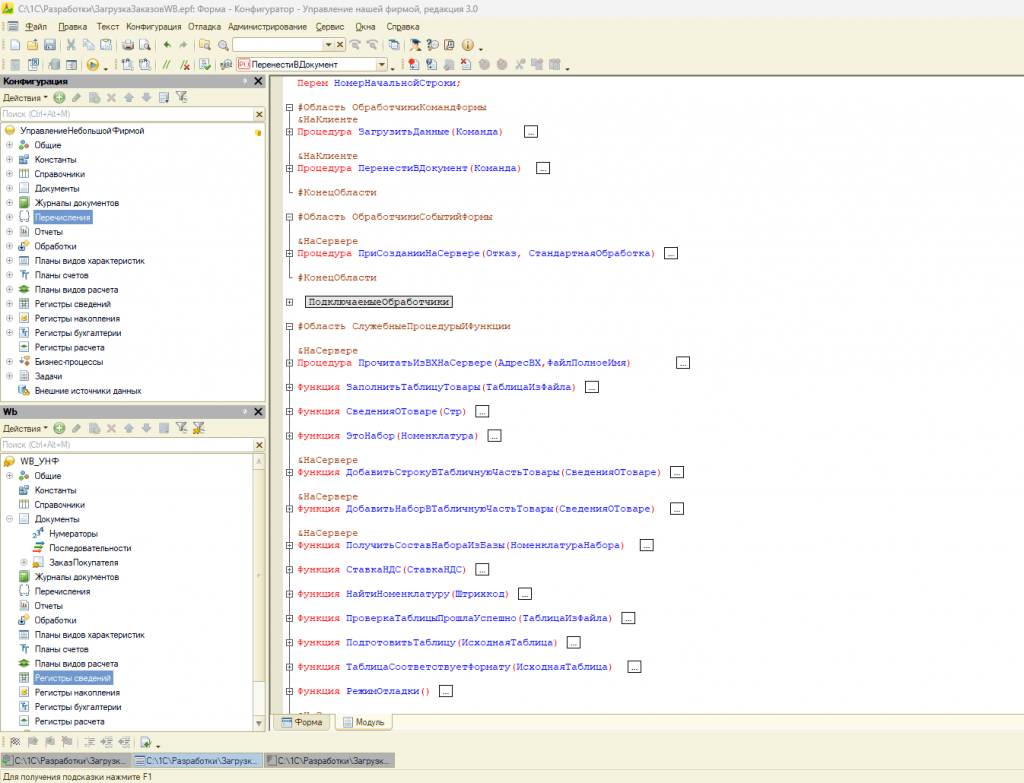Image resolution: width=1024 pixels, height=783 pixels.
Task: Open the Отладка menu
Action: point(204,27)
